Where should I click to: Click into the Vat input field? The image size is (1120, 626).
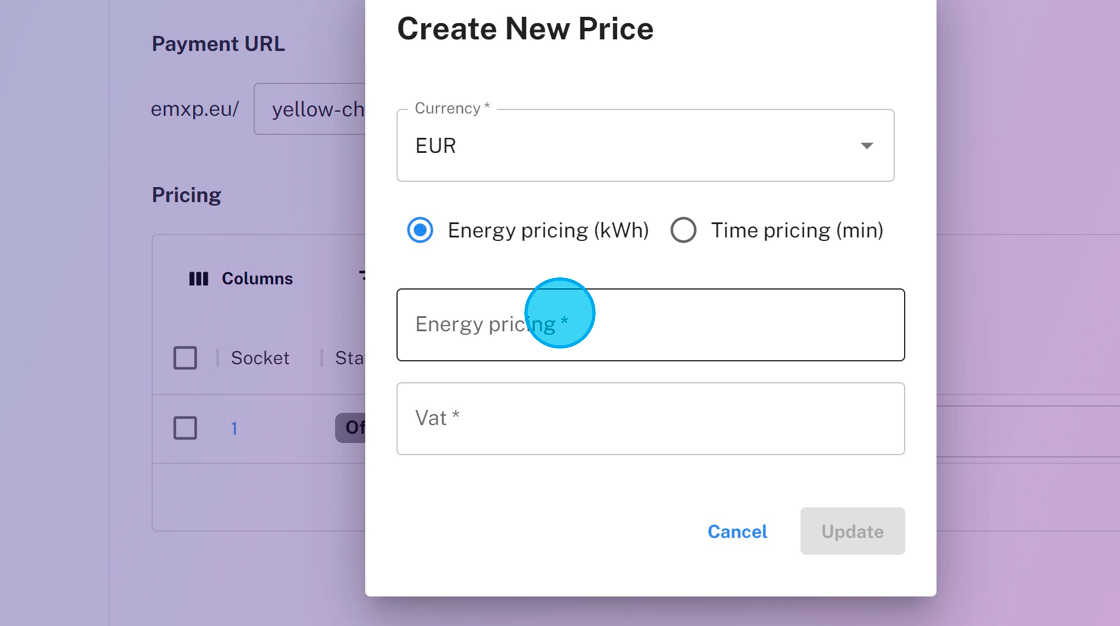point(650,419)
